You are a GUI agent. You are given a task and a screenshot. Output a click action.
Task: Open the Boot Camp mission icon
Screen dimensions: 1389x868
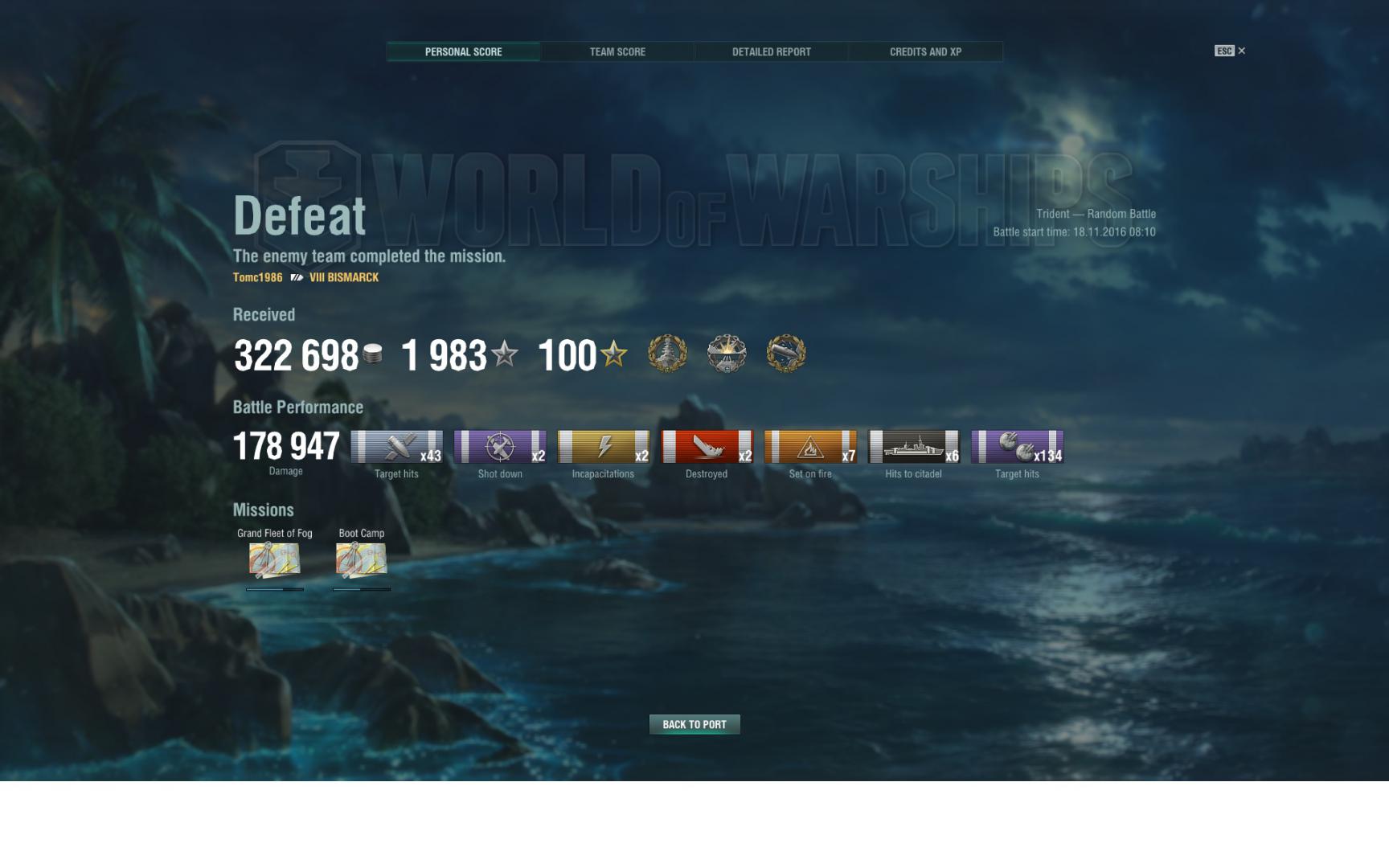pyautogui.click(x=362, y=559)
